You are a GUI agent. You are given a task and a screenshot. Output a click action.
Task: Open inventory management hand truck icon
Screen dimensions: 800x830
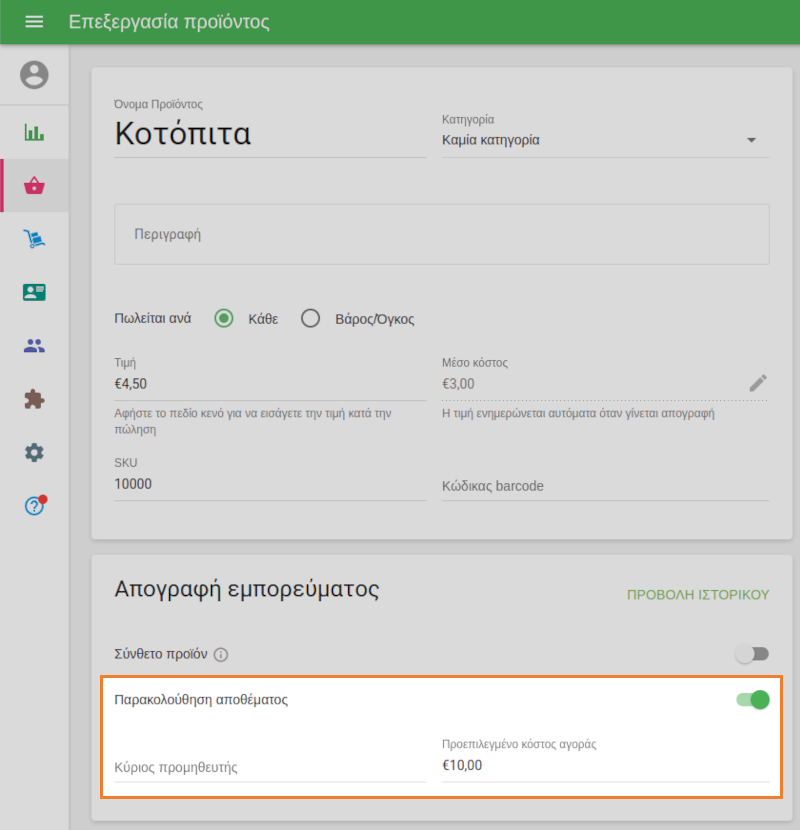coord(34,239)
